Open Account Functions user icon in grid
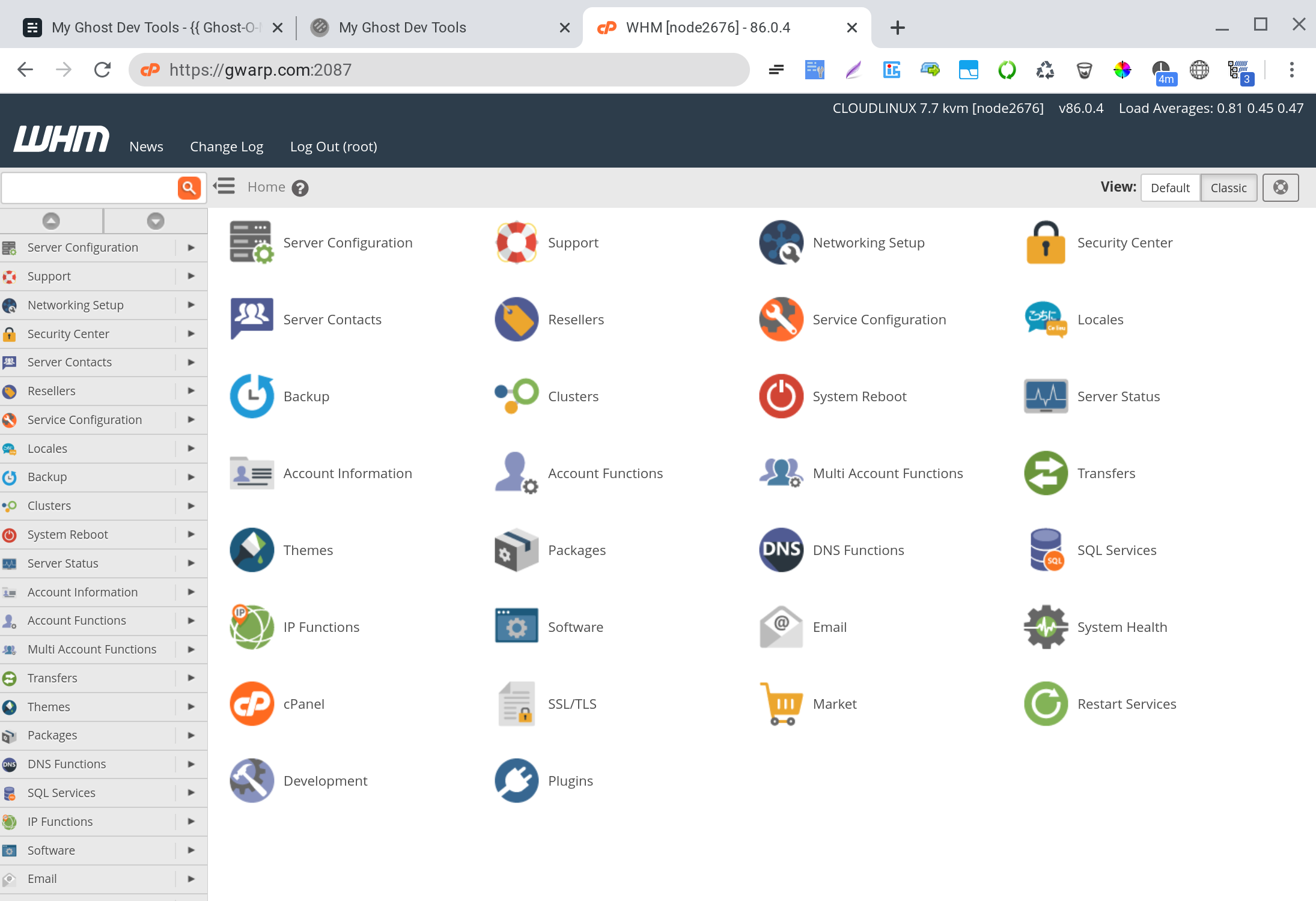Viewport: 1316px width, 901px height. click(x=516, y=473)
